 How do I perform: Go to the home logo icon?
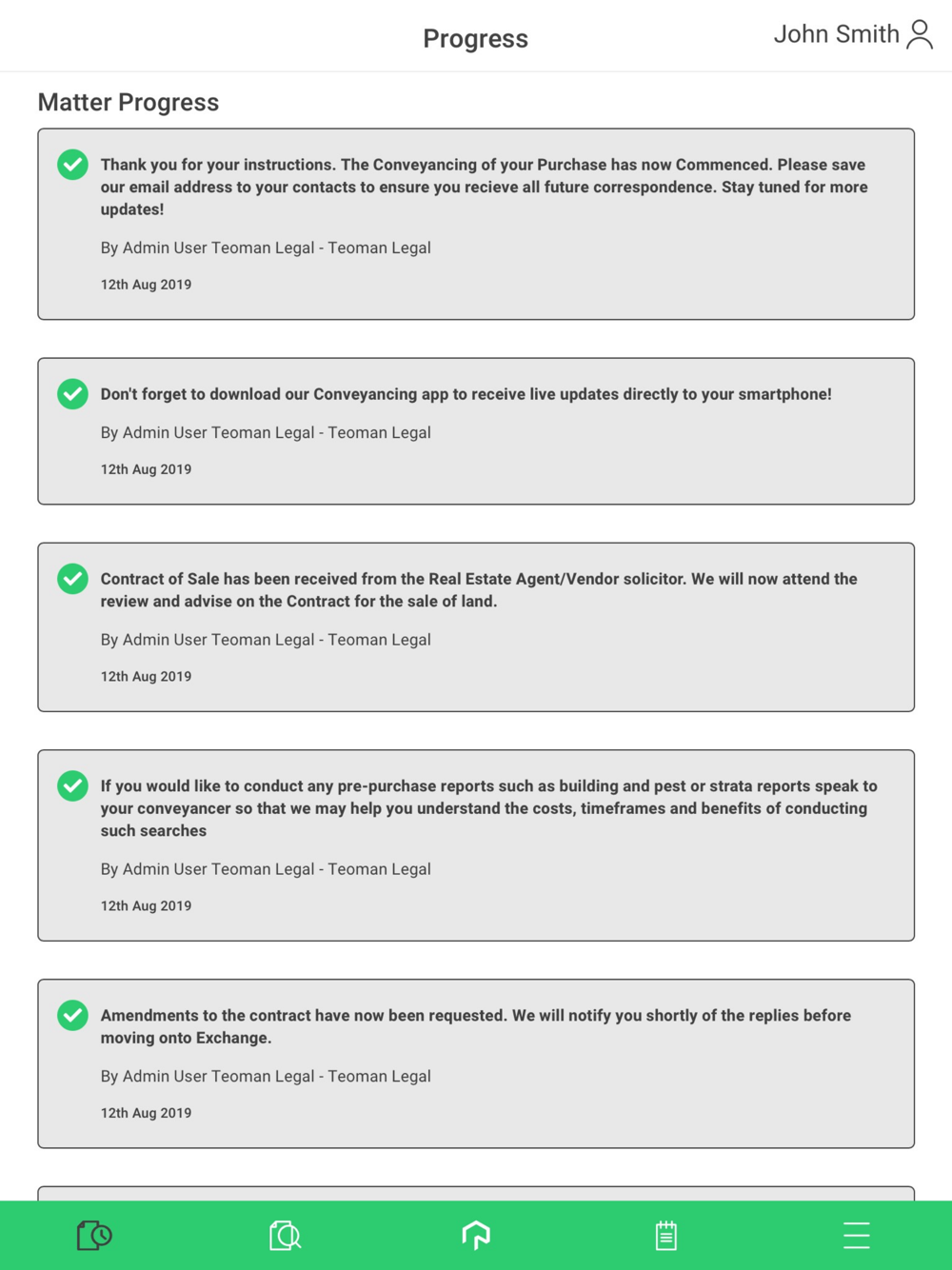point(476,1236)
